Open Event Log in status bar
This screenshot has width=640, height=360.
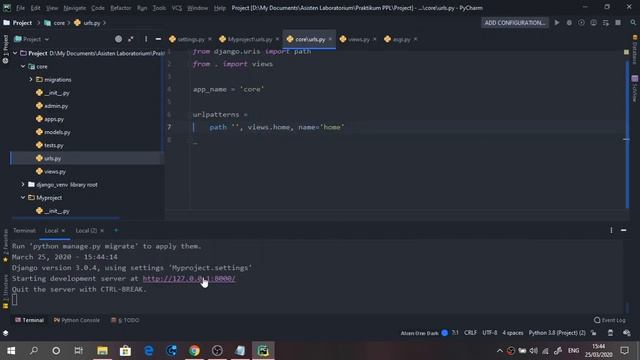[610, 320]
